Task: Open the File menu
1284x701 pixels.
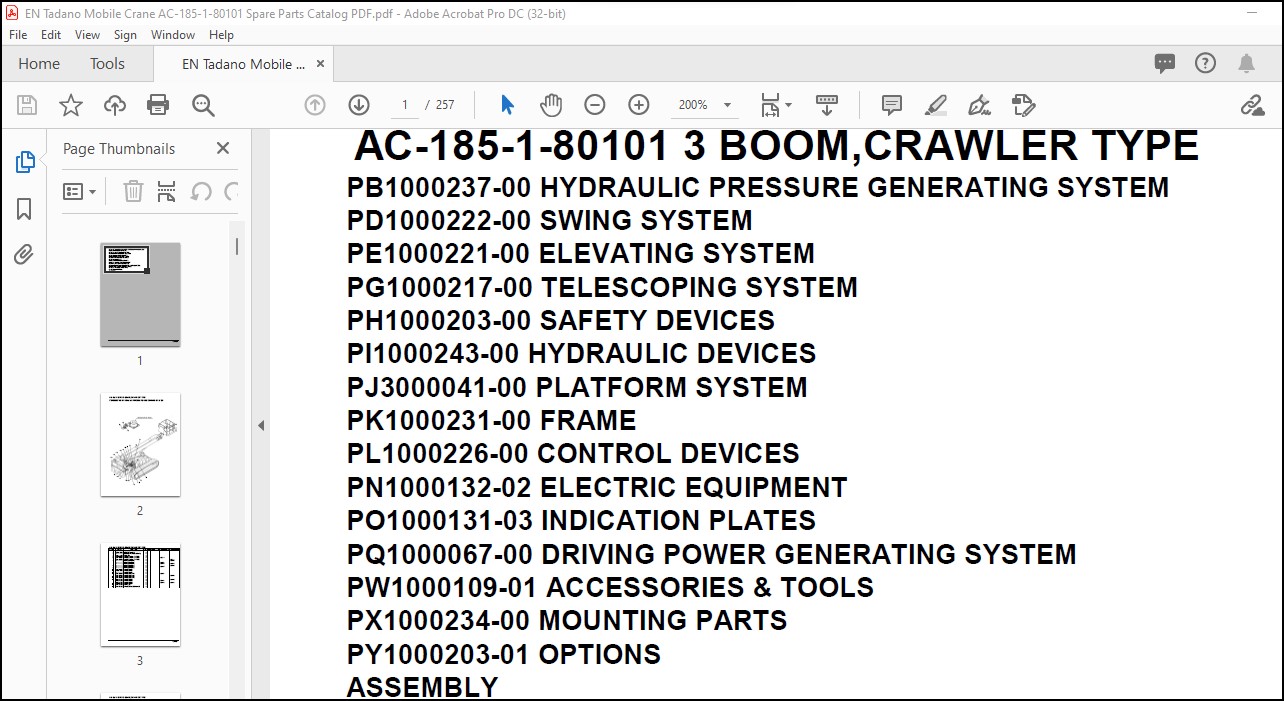Action: (18, 34)
